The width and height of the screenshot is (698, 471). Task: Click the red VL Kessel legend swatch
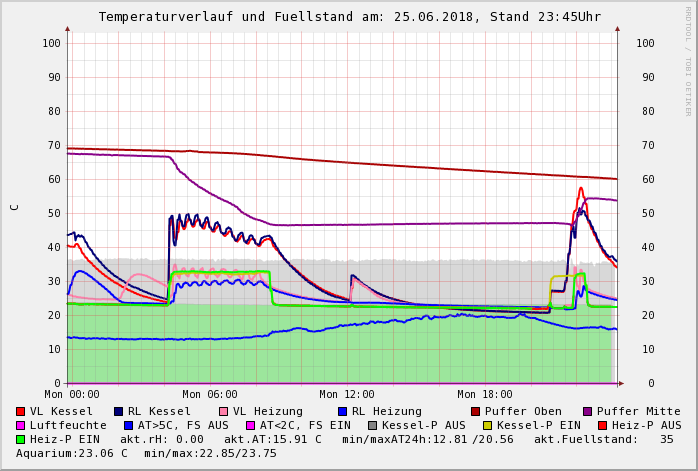[x=21, y=411]
